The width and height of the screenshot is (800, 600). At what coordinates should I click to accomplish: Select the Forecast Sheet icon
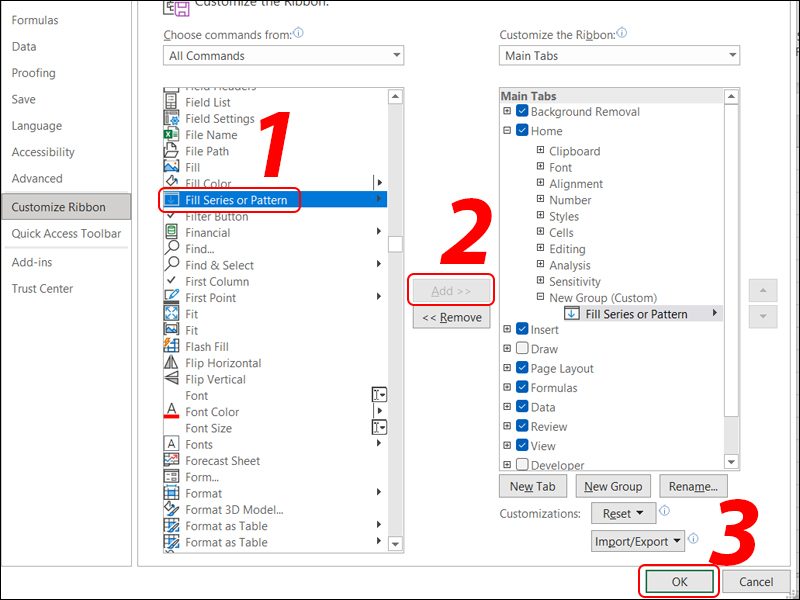(171, 461)
